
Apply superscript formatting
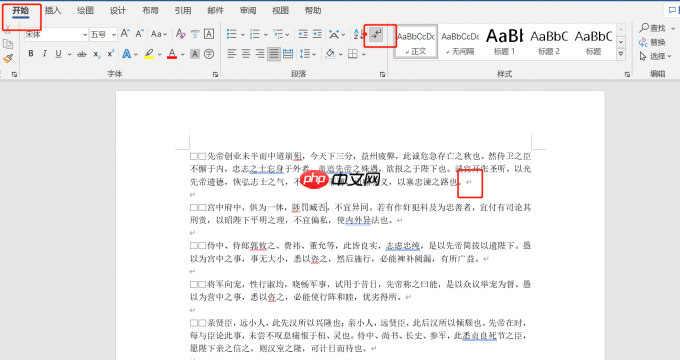point(111,54)
